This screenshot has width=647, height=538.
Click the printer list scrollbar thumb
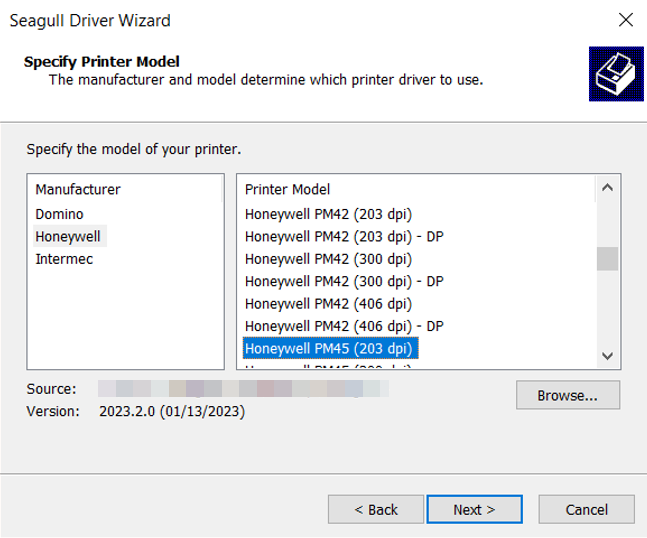coord(607,259)
